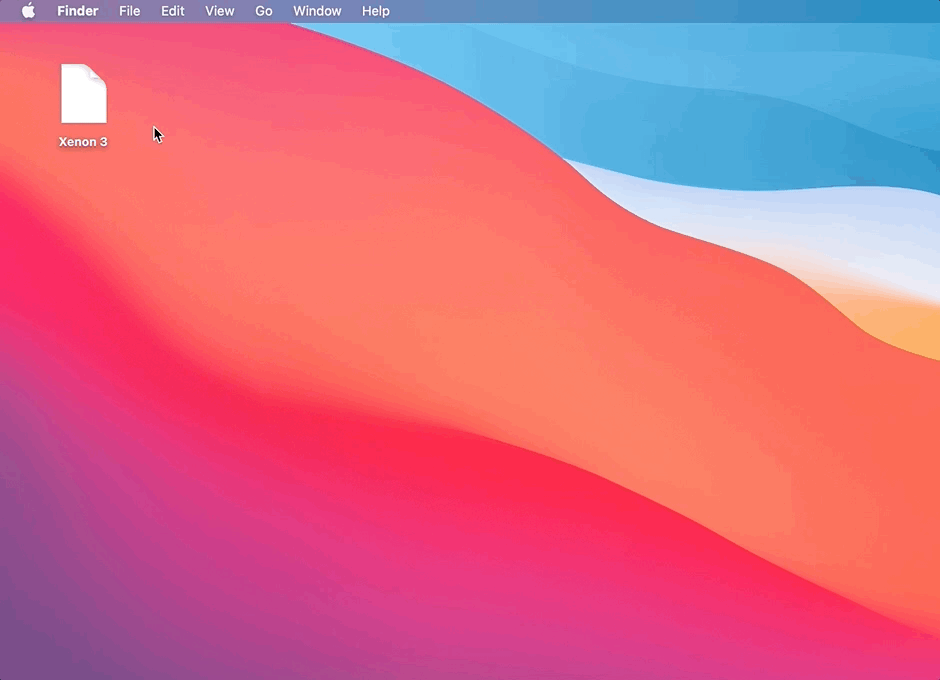Screen dimensions: 940x680
Task: Click the File menu in the menu bar
Action: 129,11
